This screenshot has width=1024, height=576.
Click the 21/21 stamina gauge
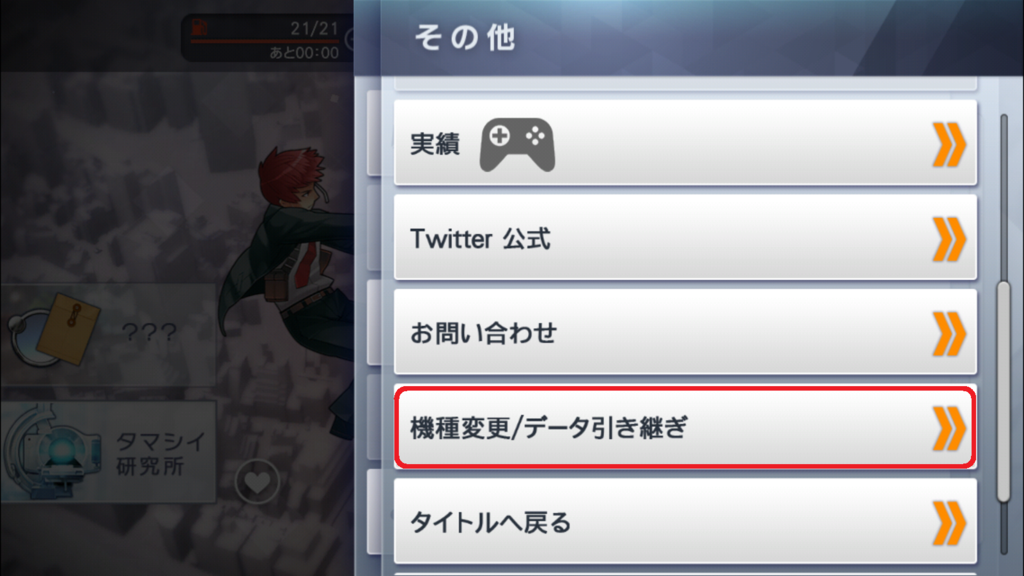click(x=266, y=38)
